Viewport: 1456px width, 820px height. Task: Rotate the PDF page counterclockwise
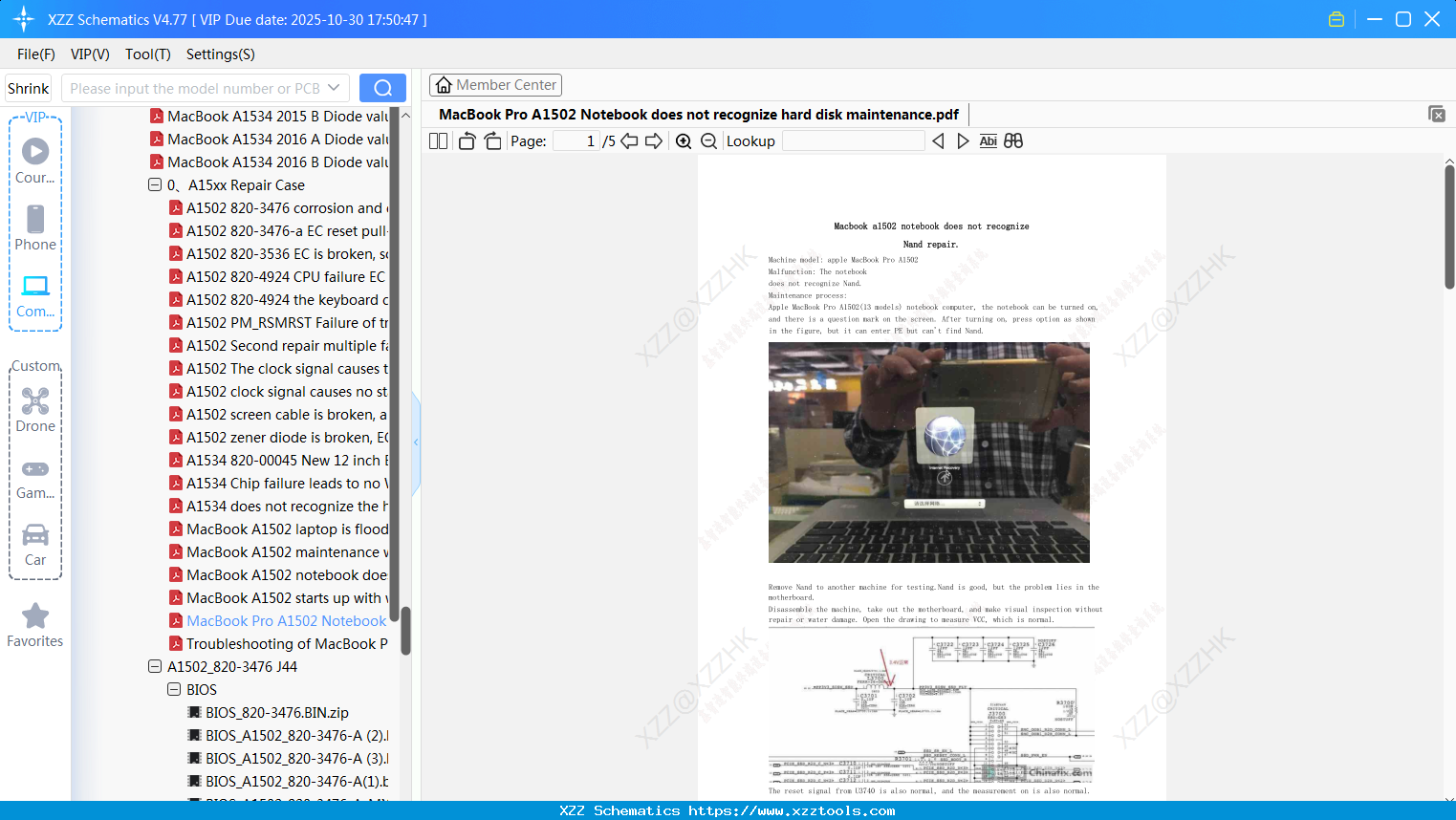pos(467,141)
